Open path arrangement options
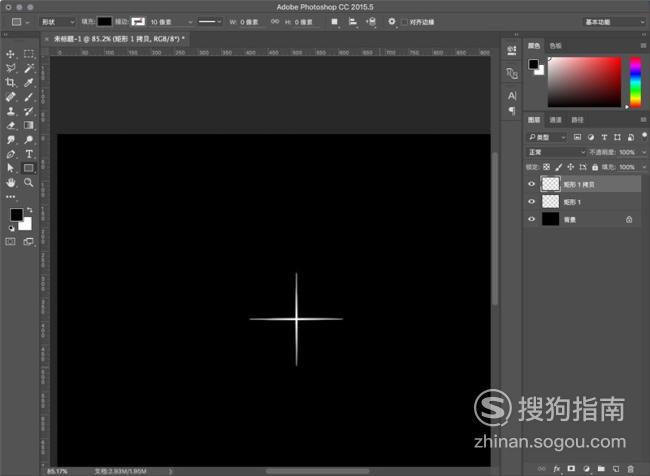650x476 pixels. click(x=371, y=22)
